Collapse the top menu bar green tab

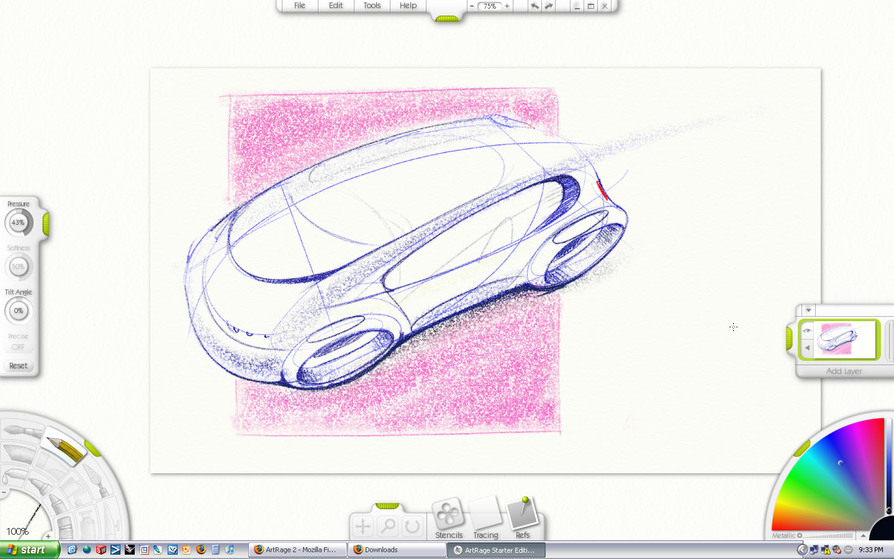pyautogui.click(x=447, y=17)
